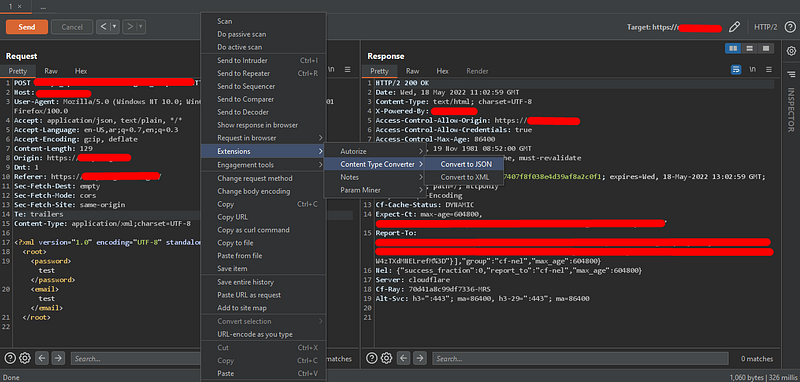
Task: Go to previous match in Request search
Action: (x=42, y=359)
